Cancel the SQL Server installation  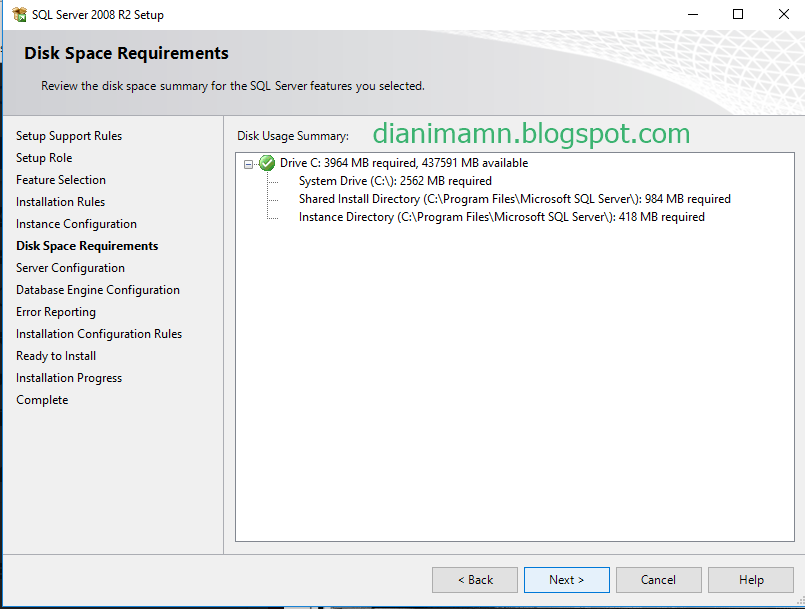658,579
